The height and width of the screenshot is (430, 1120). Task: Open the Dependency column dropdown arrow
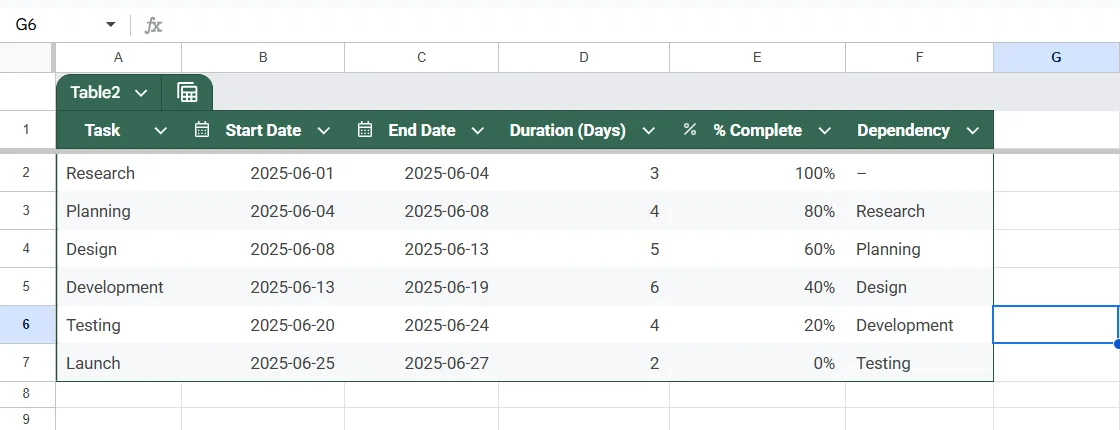(x=972, y=131)
